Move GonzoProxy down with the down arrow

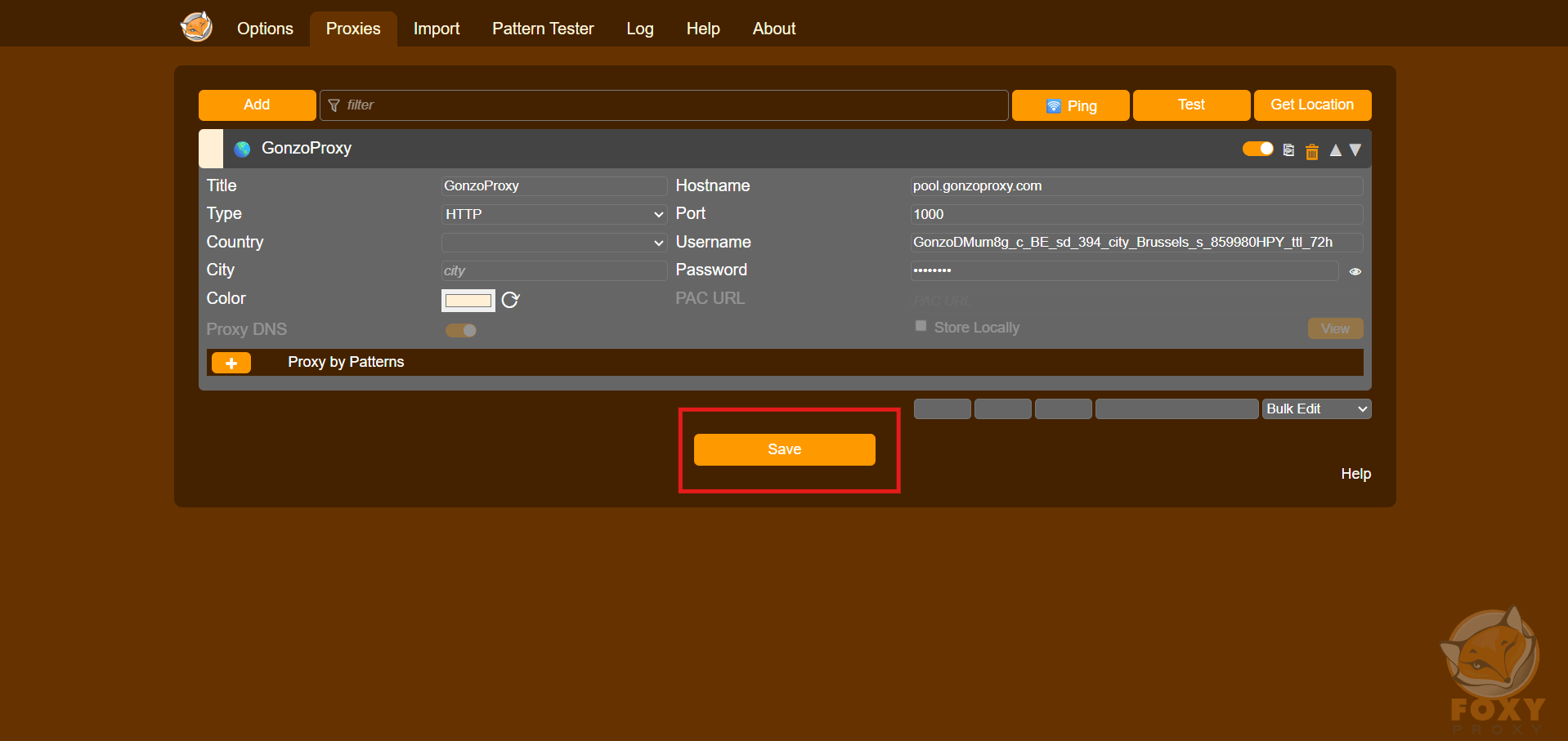coord(1355,150)
